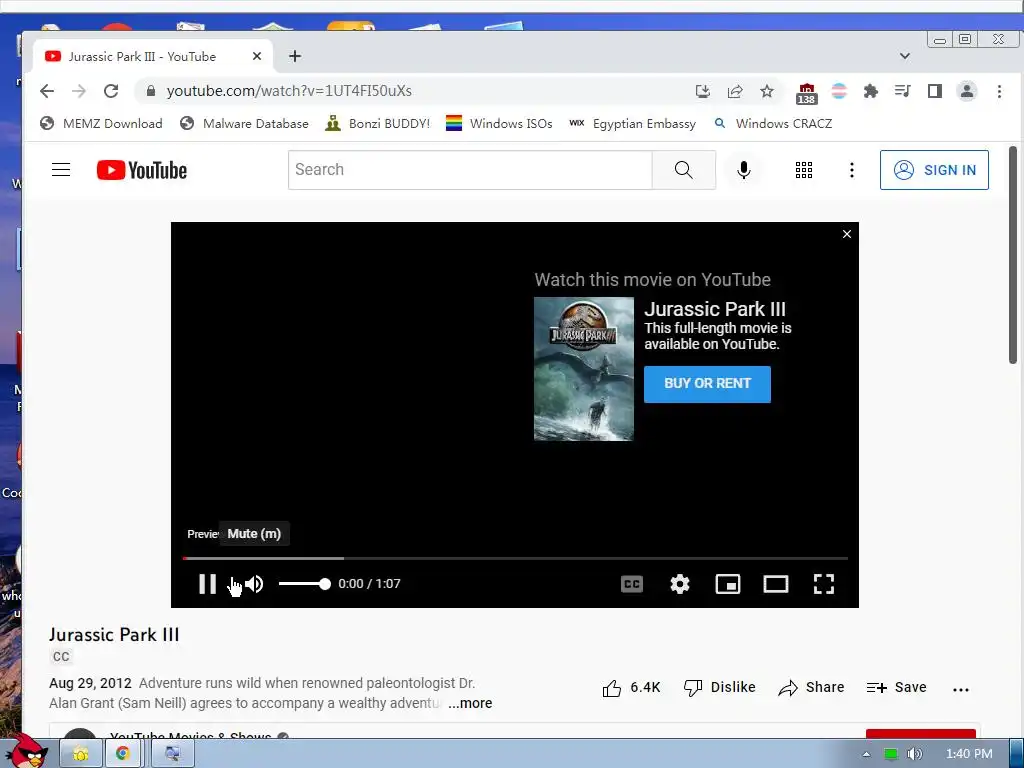Screen dimensions: 1024x768
Task: Open the Jurassic Park III poster thumbnail
Action: pyautogui.click(x=584, y=369)
